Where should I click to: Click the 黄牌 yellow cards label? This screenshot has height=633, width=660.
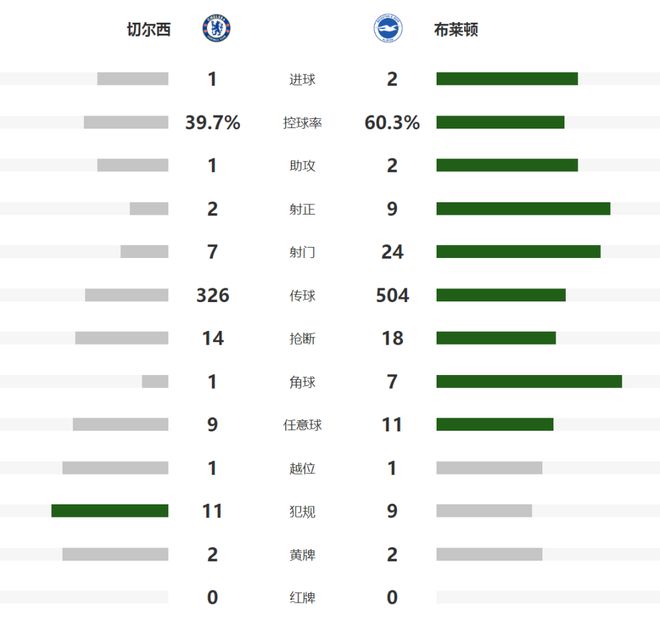pyautogui.click(x=301, y=555)
